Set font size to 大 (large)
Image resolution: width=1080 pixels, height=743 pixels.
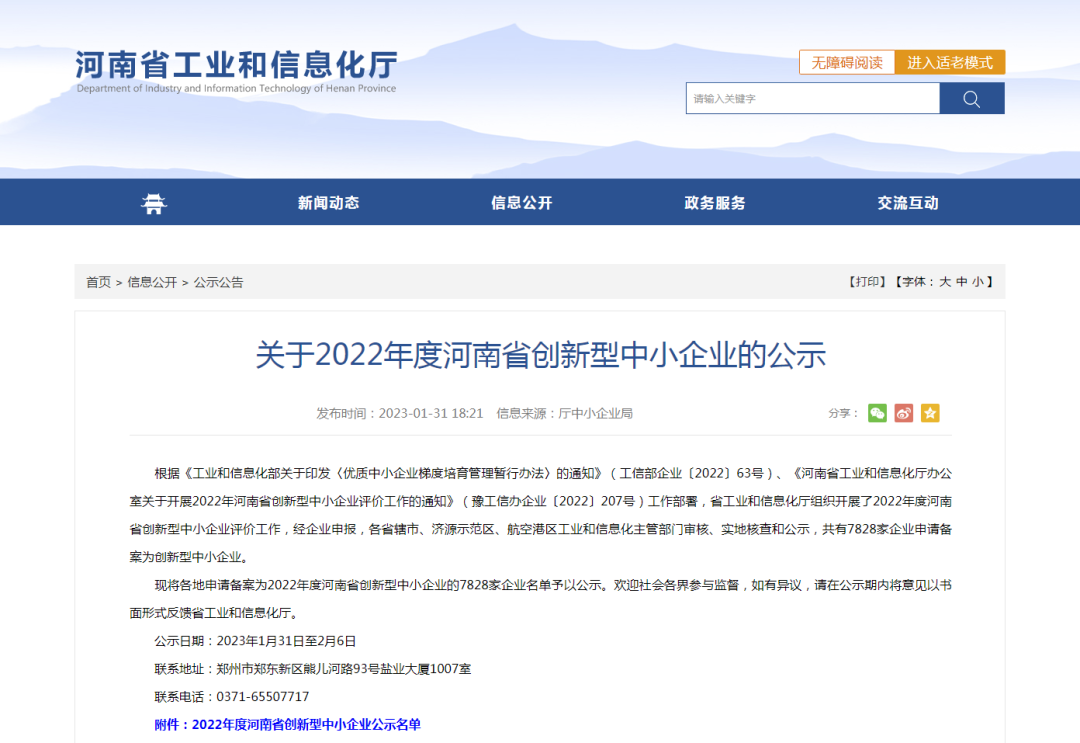pos(944,282)
